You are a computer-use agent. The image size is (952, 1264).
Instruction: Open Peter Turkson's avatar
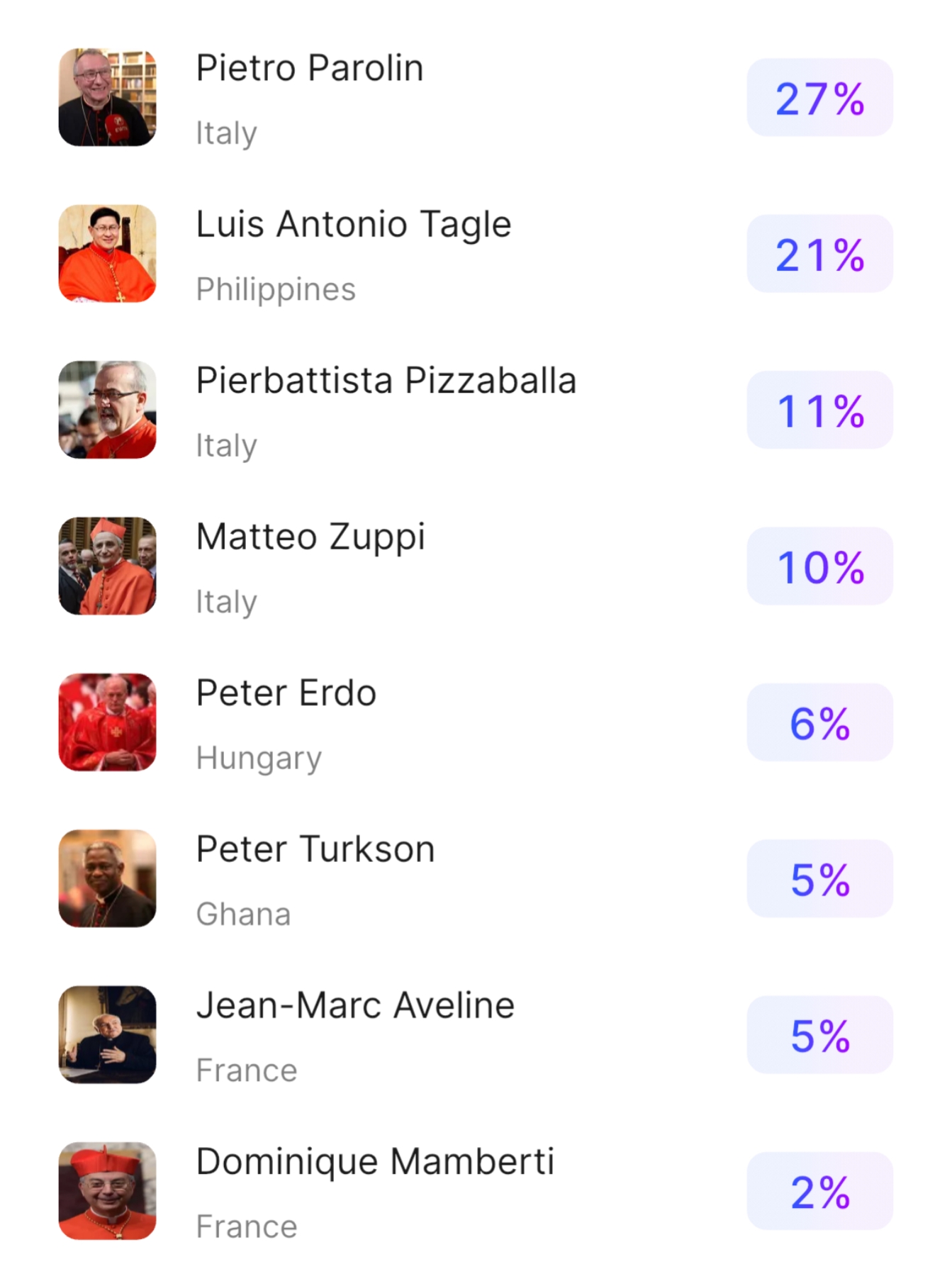pyautogui.click(x=107, y=878)
